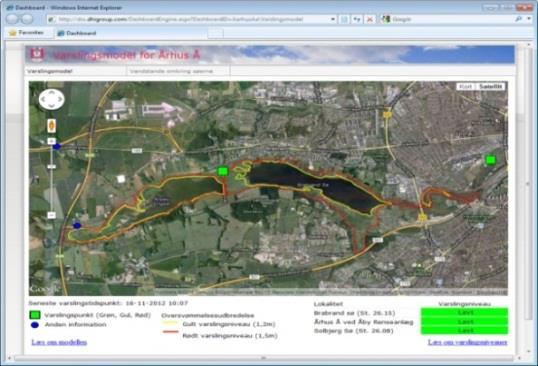Click the blue information marker at the river's west end
Image resolution: width=538 pixels, height=366 pixels.
[x=77, y=225]
